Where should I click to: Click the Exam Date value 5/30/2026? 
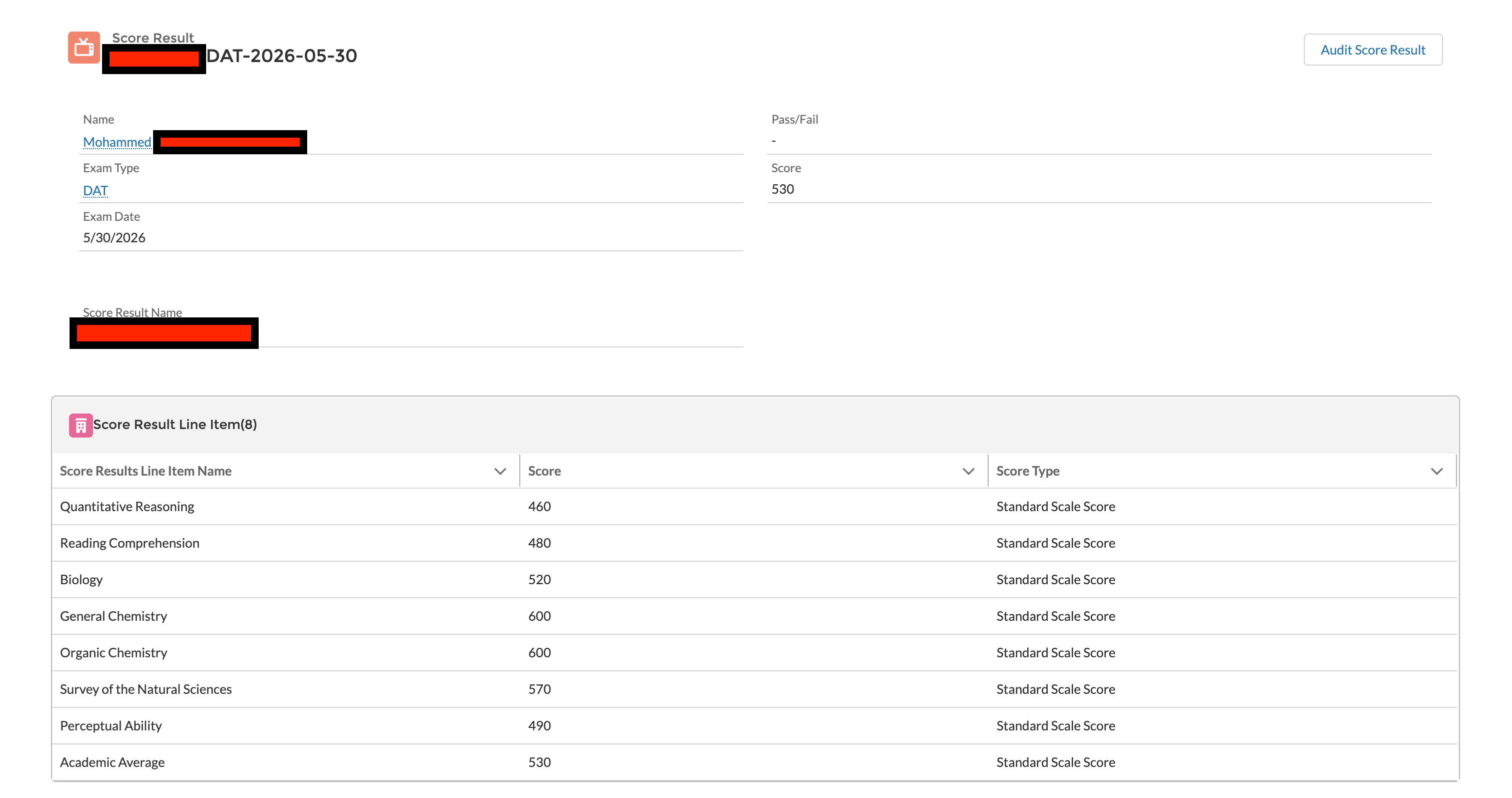pyautogui.click(x=114, y=238)
